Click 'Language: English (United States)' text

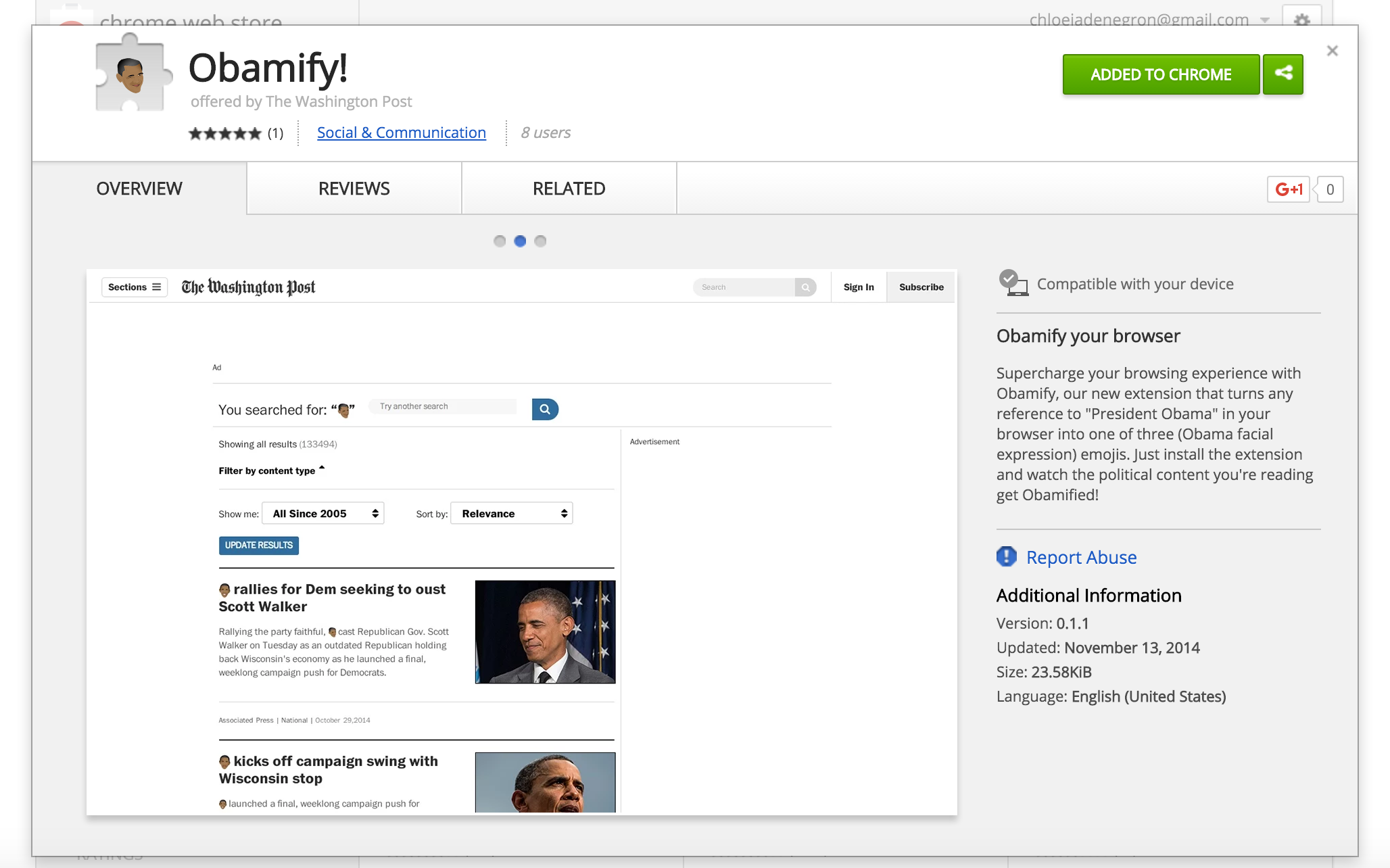[x=1111, y=696]
